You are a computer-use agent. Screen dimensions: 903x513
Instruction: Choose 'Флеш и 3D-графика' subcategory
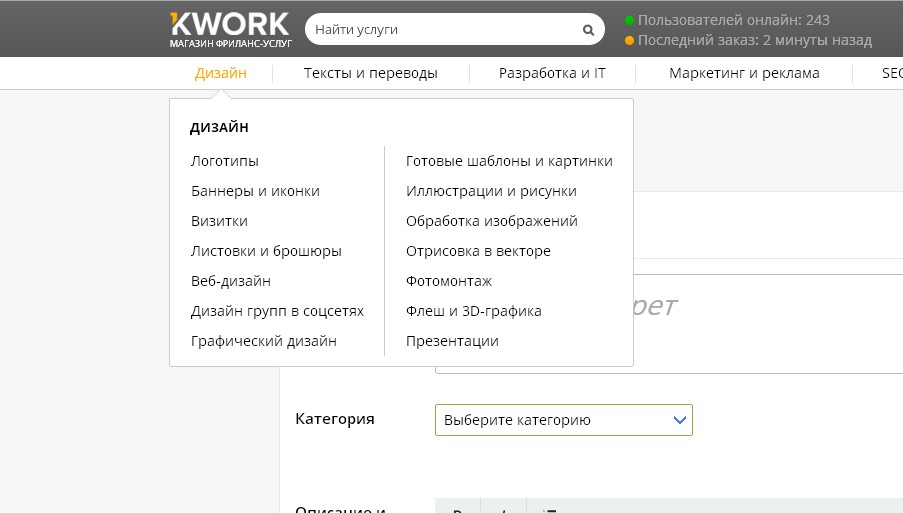coord(473,311)
